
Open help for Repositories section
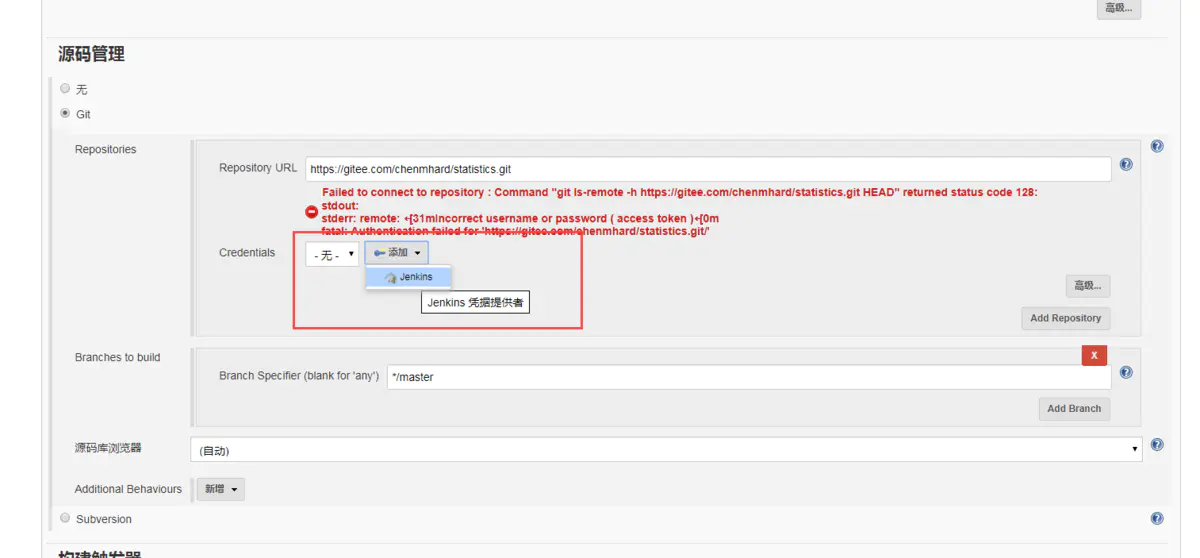point(1157,146)
